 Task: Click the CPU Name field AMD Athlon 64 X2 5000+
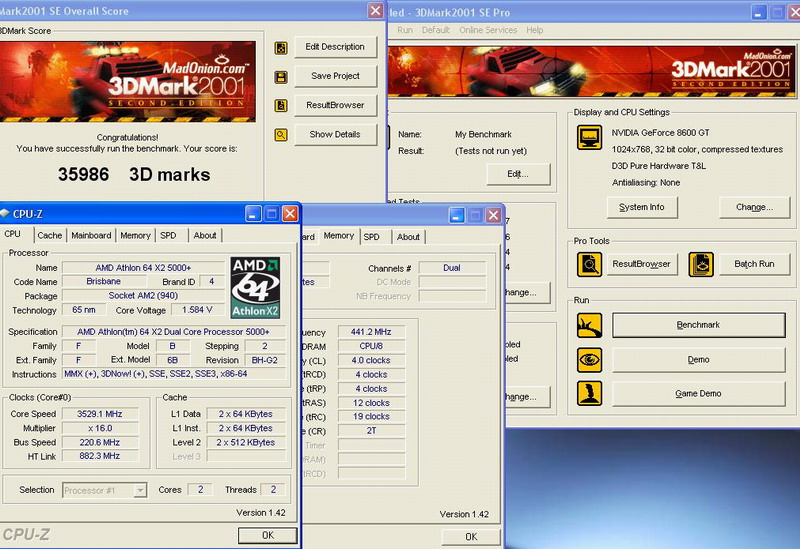(x=143, y=268)
